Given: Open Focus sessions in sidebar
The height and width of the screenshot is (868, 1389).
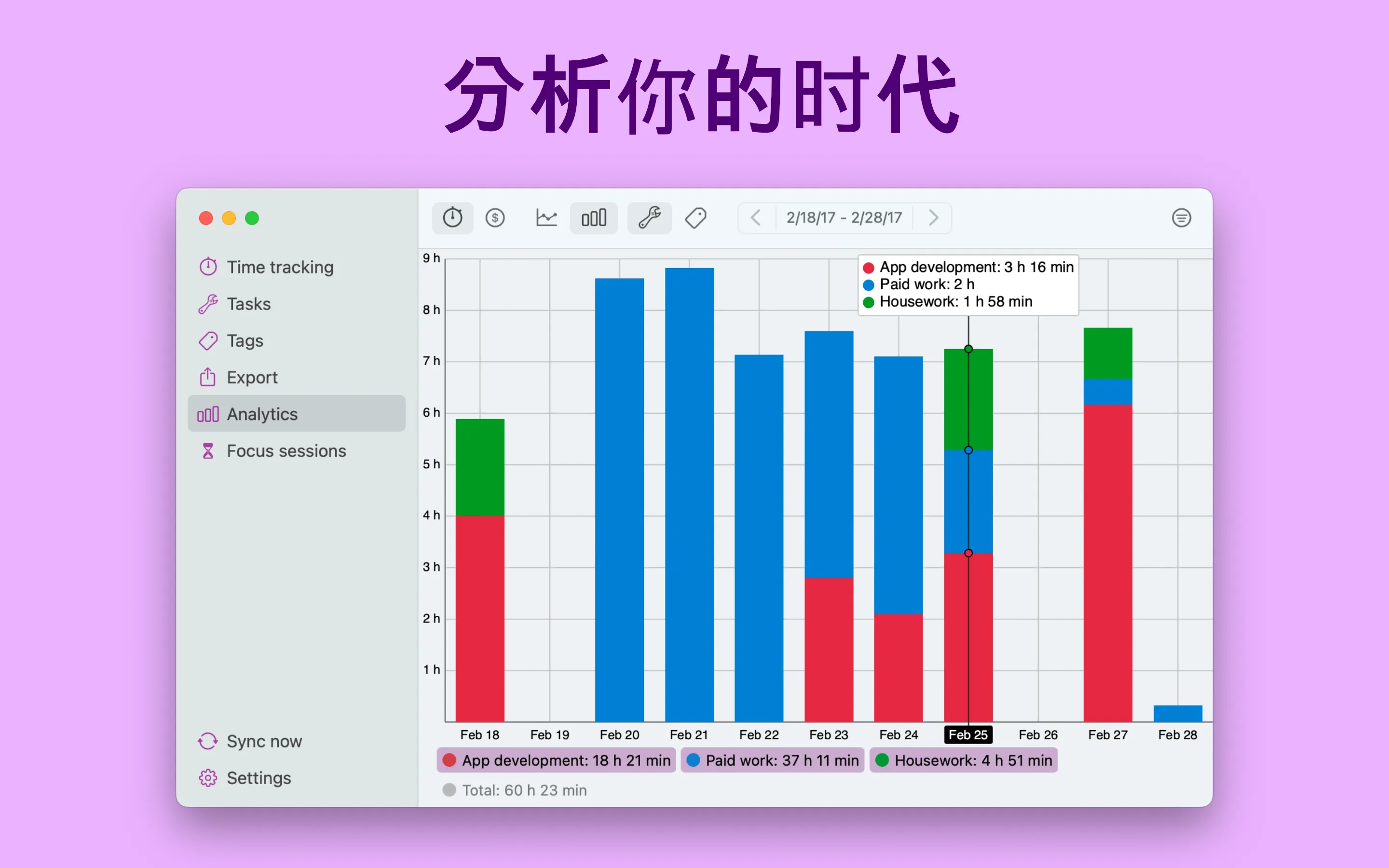Looking at the screenshot, I should 296,451.
